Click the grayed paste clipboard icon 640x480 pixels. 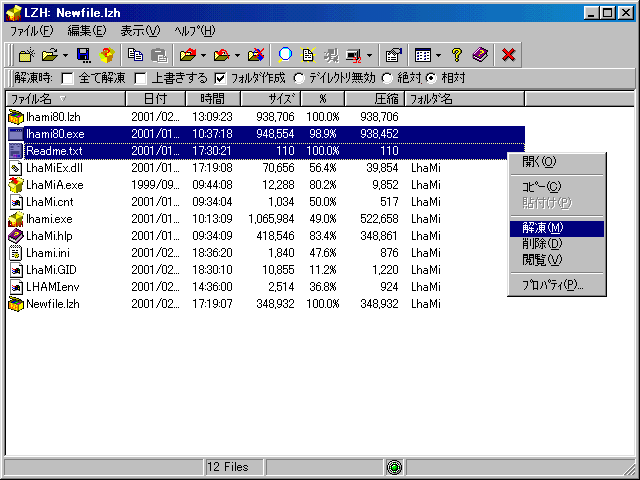[x=159, y=55]
